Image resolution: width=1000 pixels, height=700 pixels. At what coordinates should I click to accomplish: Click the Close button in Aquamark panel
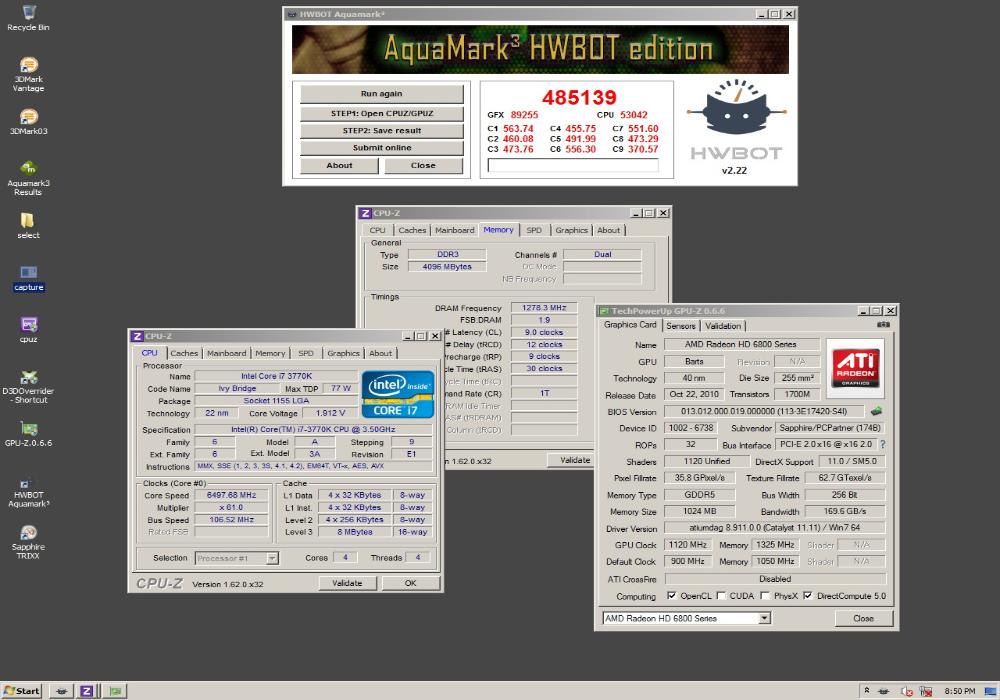point(423,166)
